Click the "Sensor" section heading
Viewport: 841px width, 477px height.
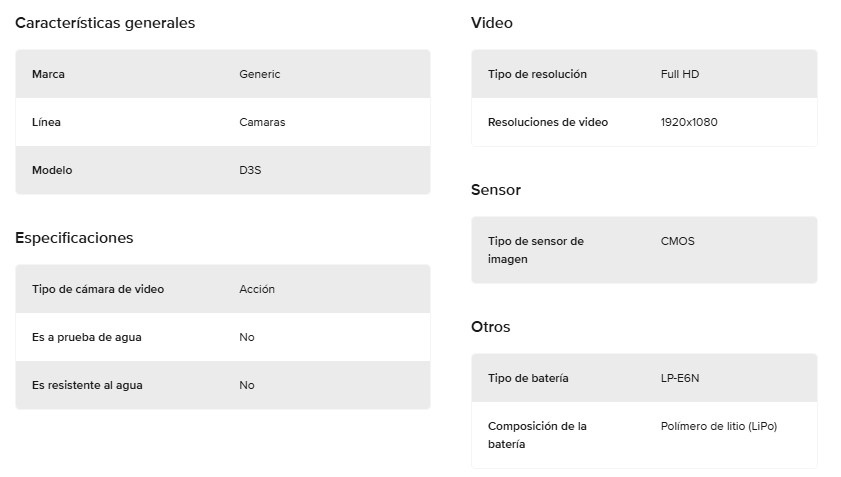tap(496, 190)
